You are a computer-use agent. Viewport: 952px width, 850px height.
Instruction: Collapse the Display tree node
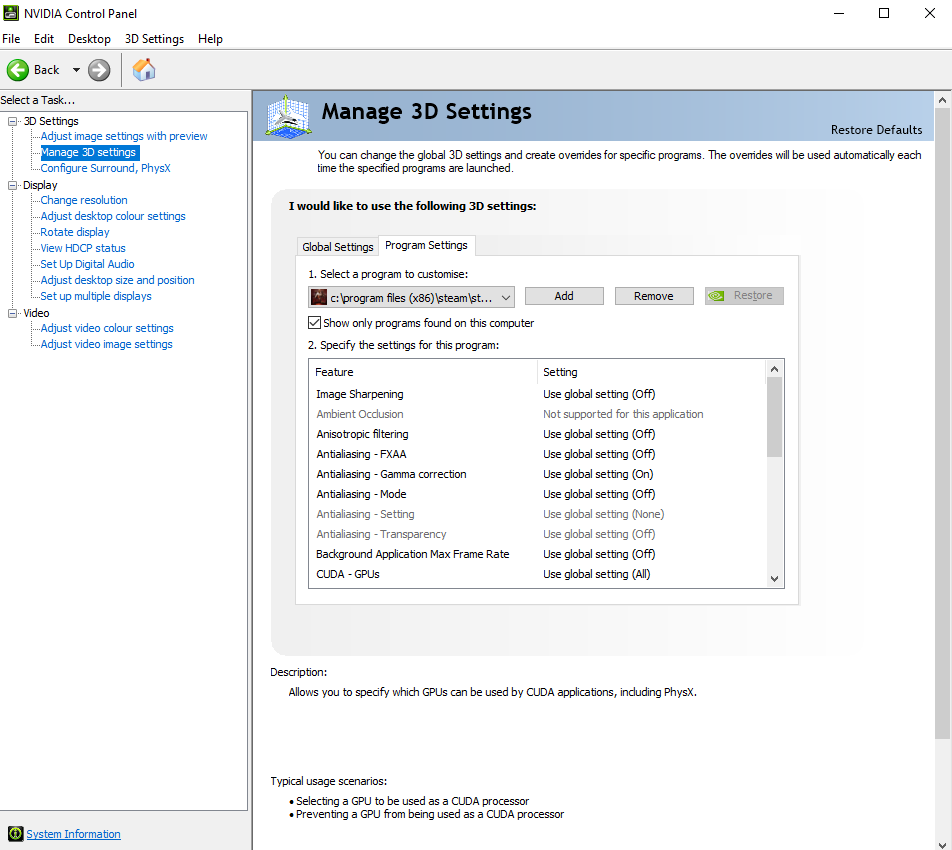point(12,186)
